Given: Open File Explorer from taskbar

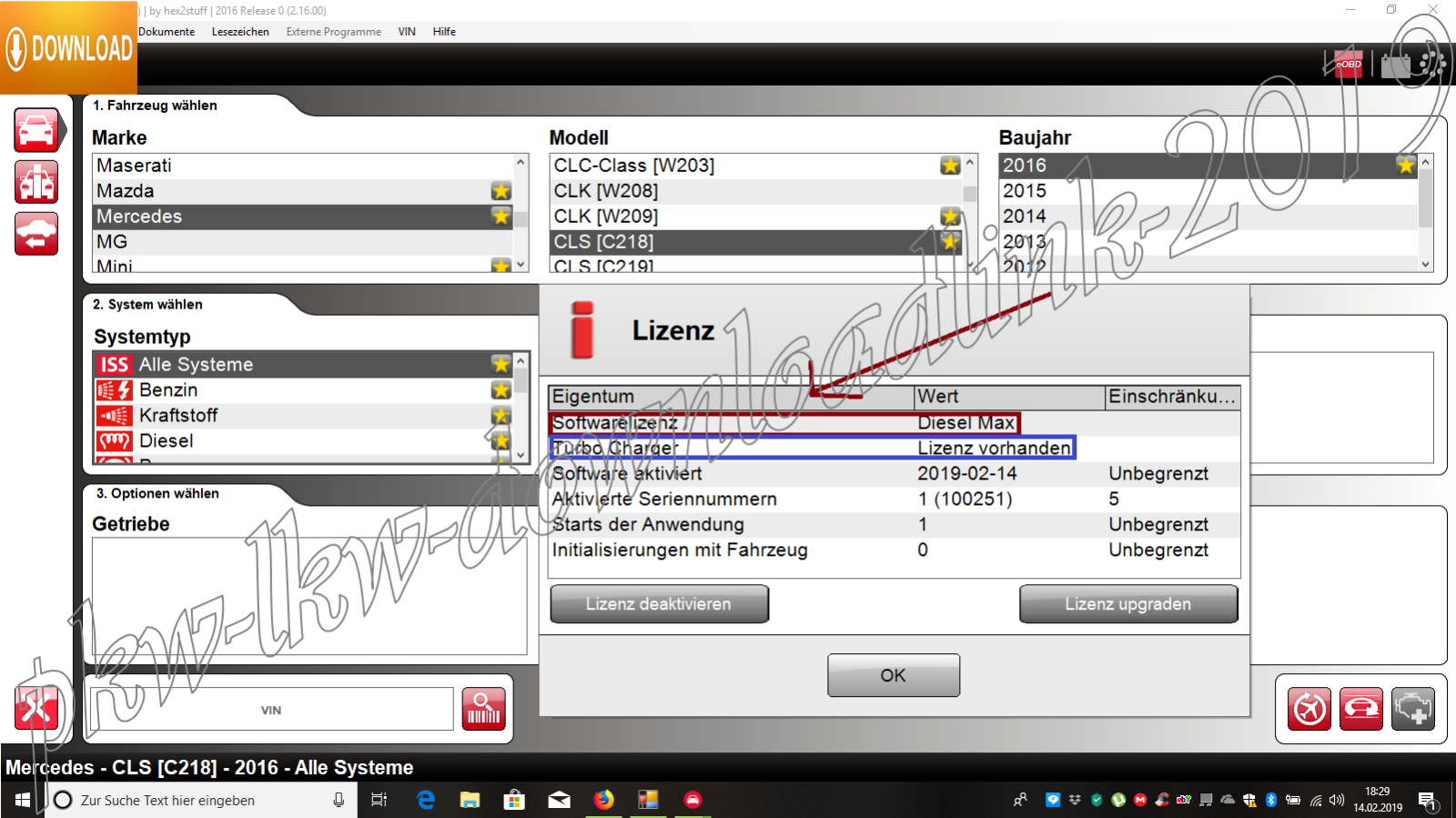Looking at the screenshot, I should [470, 800].
